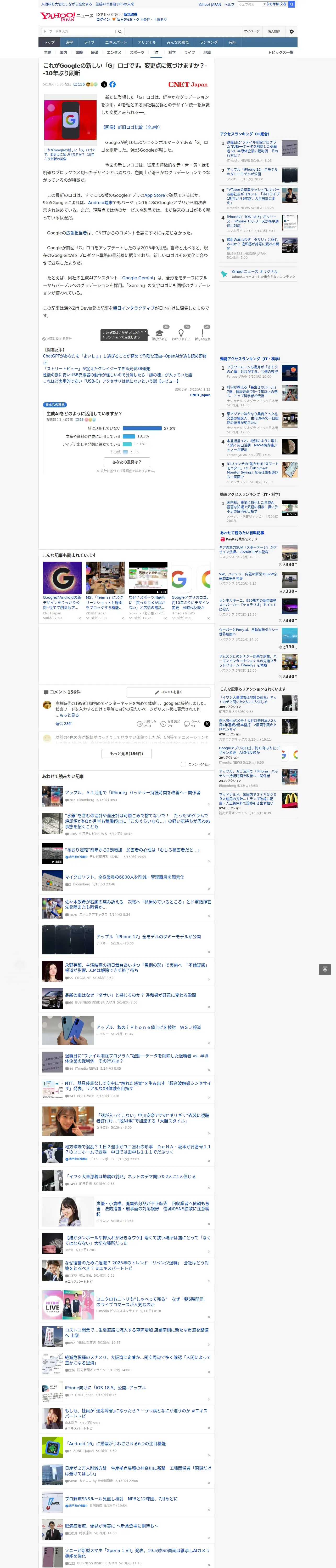Click ログイン link in header
336x1568 pixels.
coord(103,20)
